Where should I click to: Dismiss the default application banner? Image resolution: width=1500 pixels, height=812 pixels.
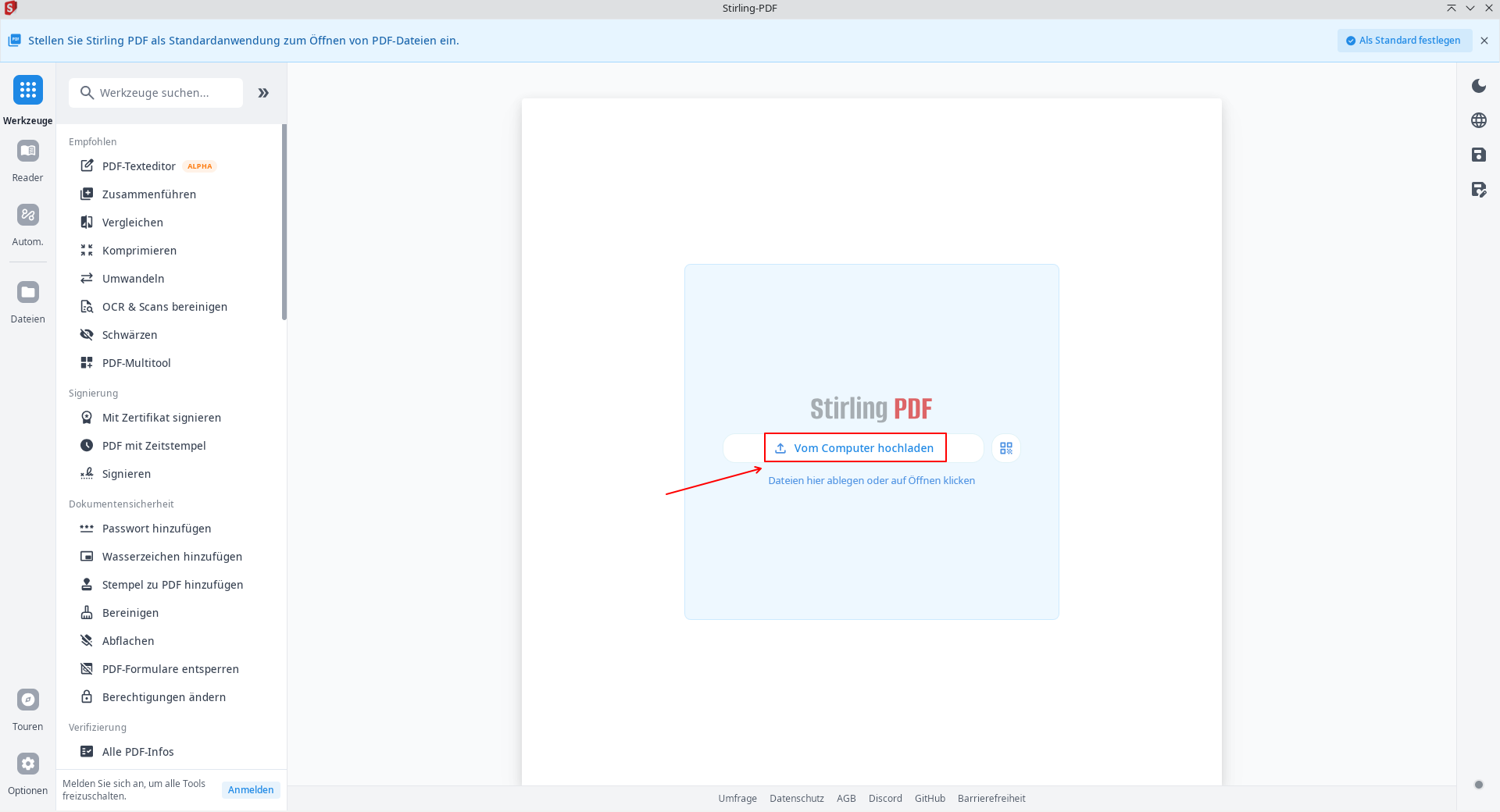coord(1484,41)
